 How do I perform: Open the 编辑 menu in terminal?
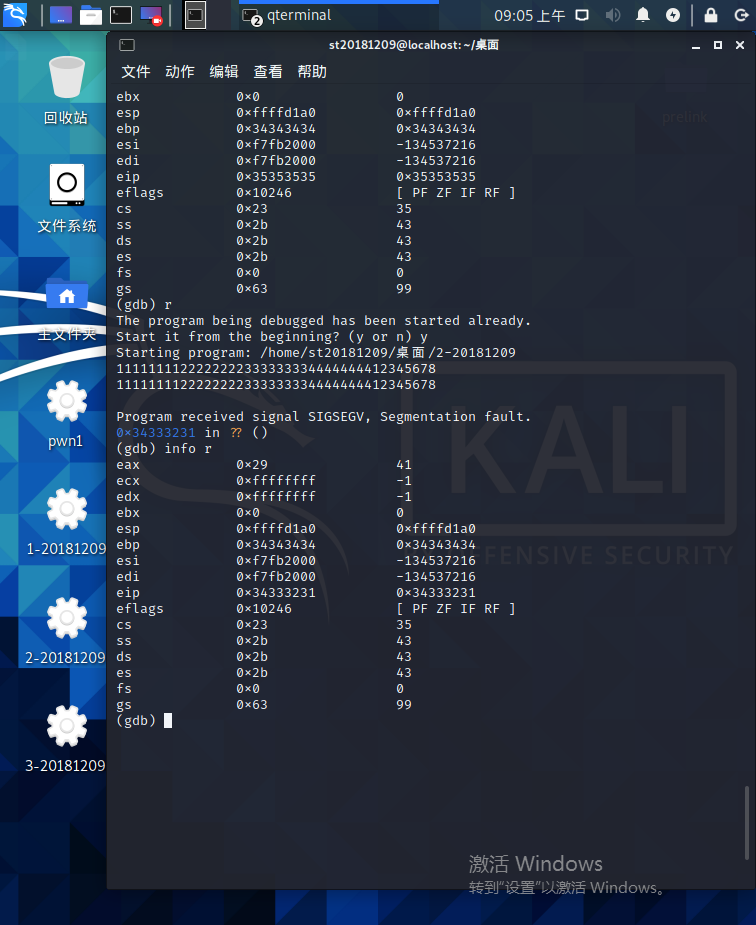pyautogui.click(x=224, y=71)
